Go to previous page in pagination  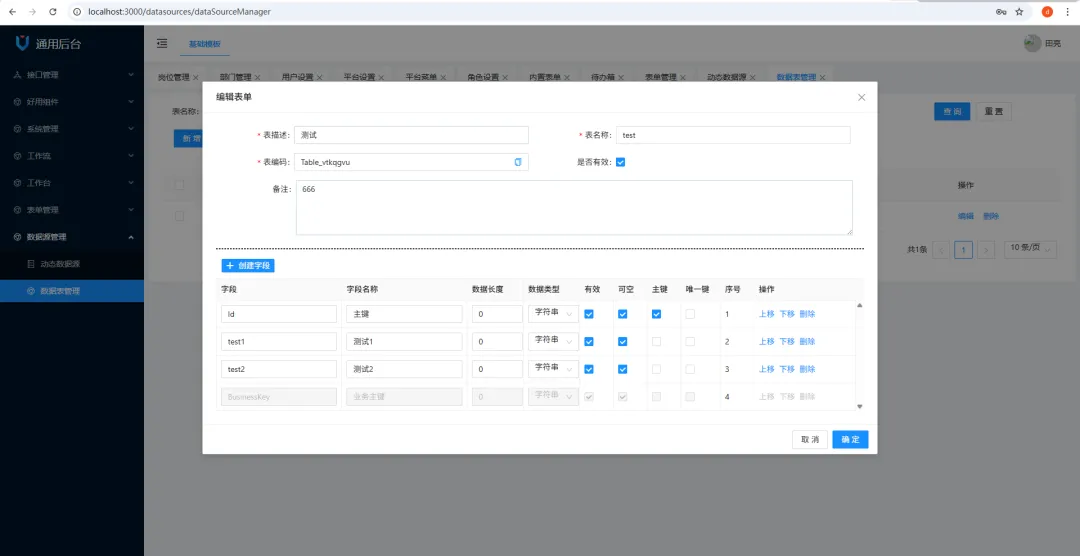[940, 249]
